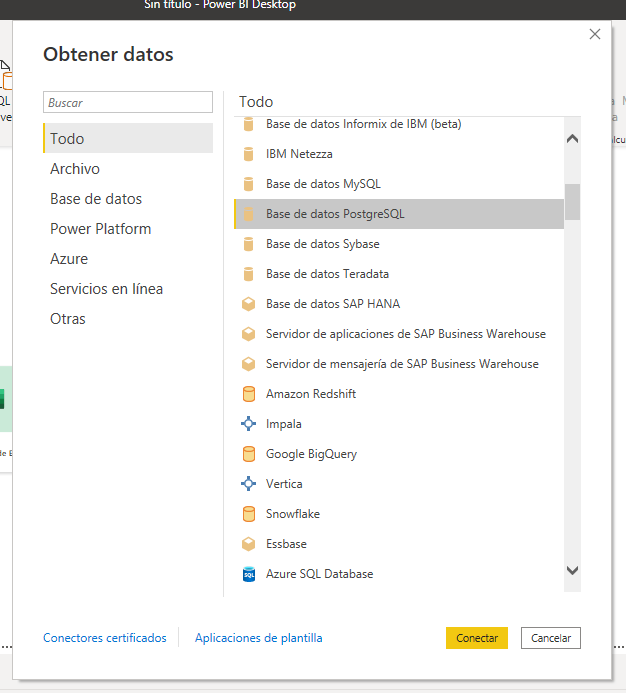Click the Amazon Redshift icon
Image resolution: width=626 pixels, height=693 pixels.
tap(249, 394)
